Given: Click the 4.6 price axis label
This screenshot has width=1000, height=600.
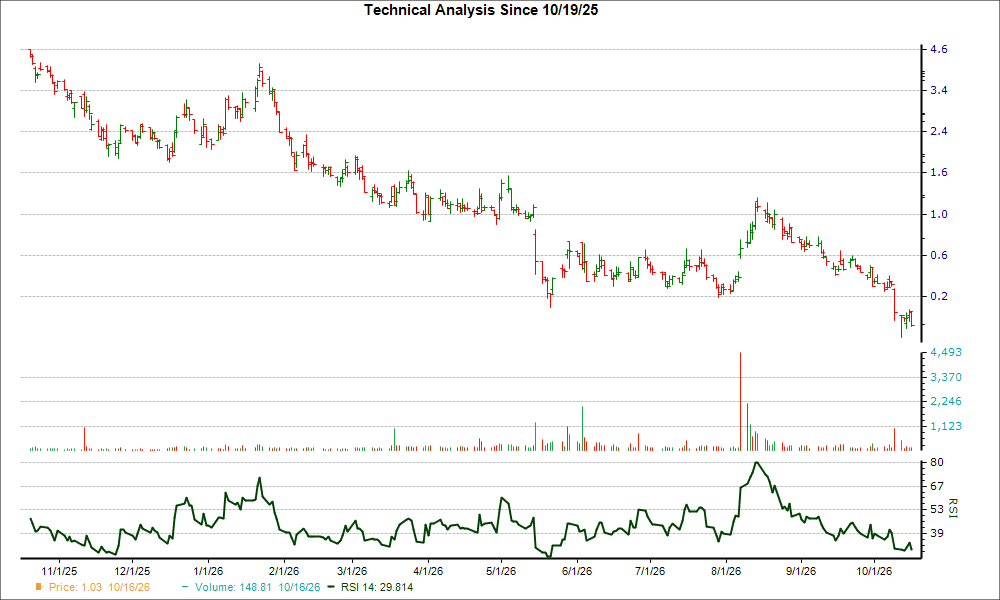Looking at the screenshot, I should pos(939,49).
